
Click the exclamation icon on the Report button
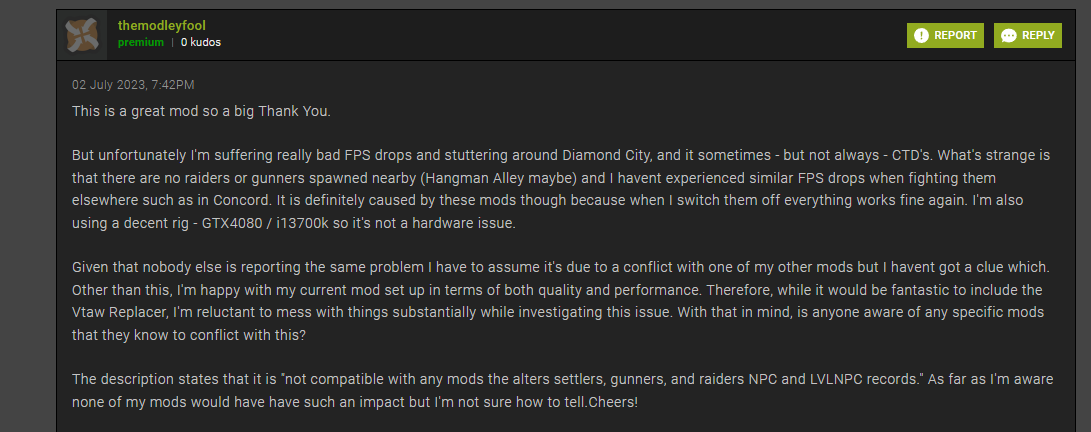(x=921, y=35)
